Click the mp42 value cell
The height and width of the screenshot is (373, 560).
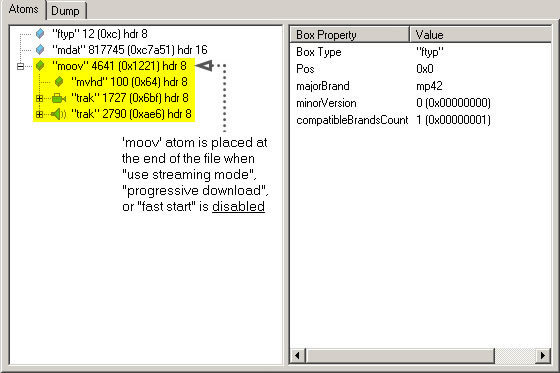click(x=429, y=86)
